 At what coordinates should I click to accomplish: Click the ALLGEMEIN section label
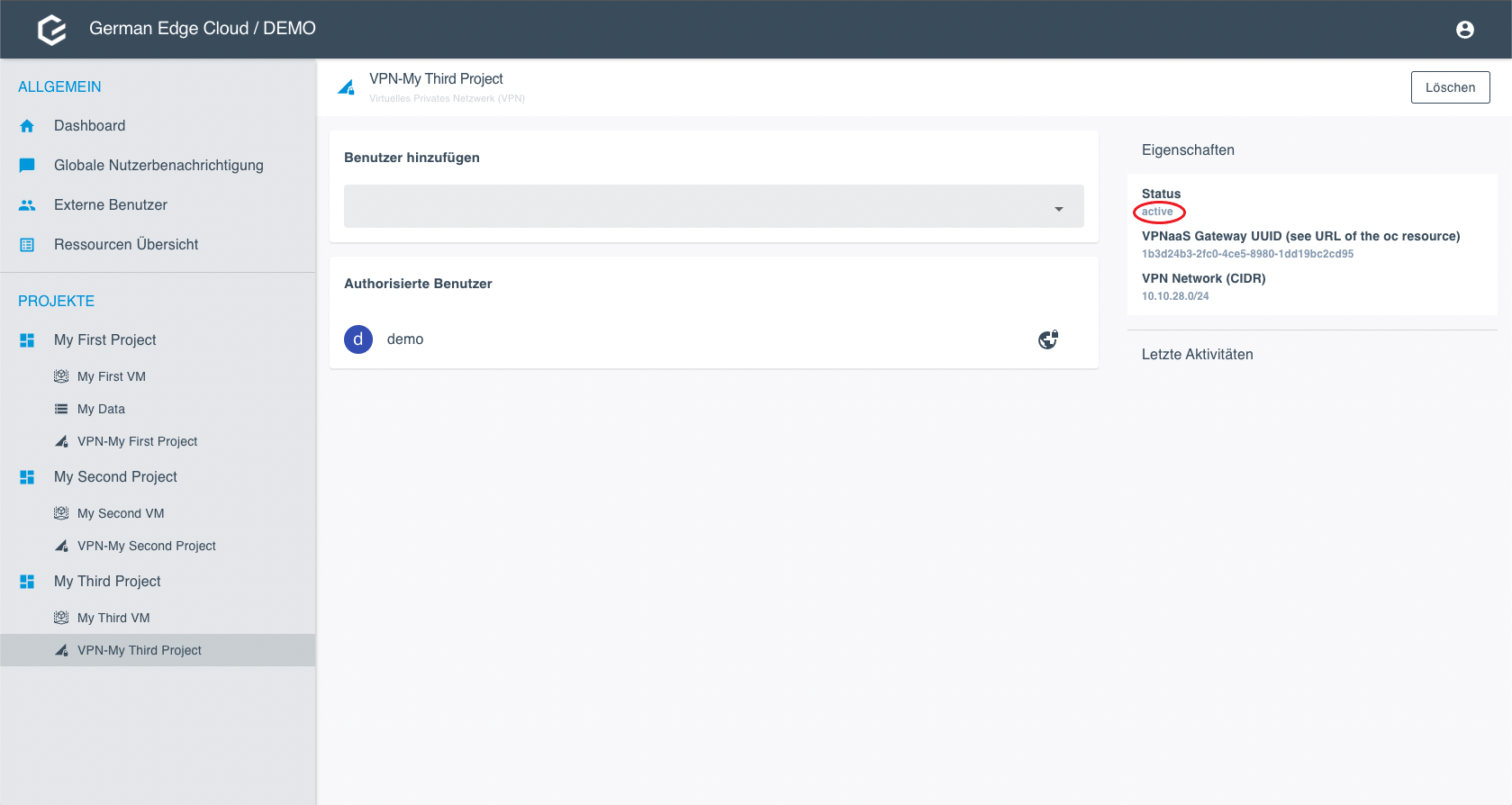[x=59, y=87]
